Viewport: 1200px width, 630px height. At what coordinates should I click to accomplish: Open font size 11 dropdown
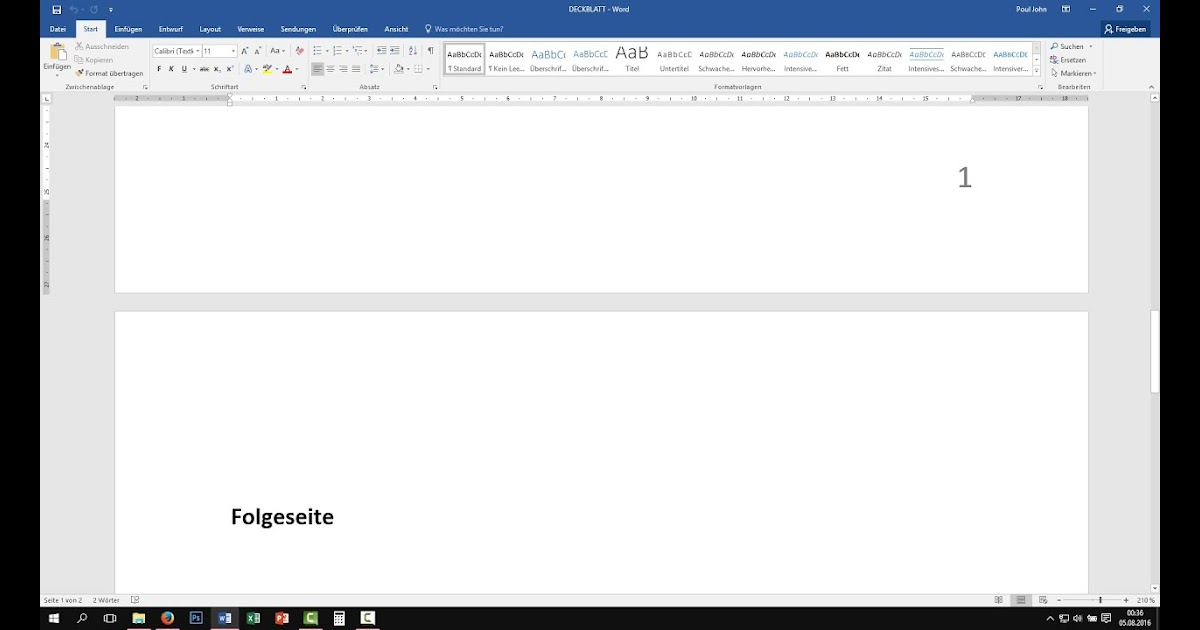[234, 51]
